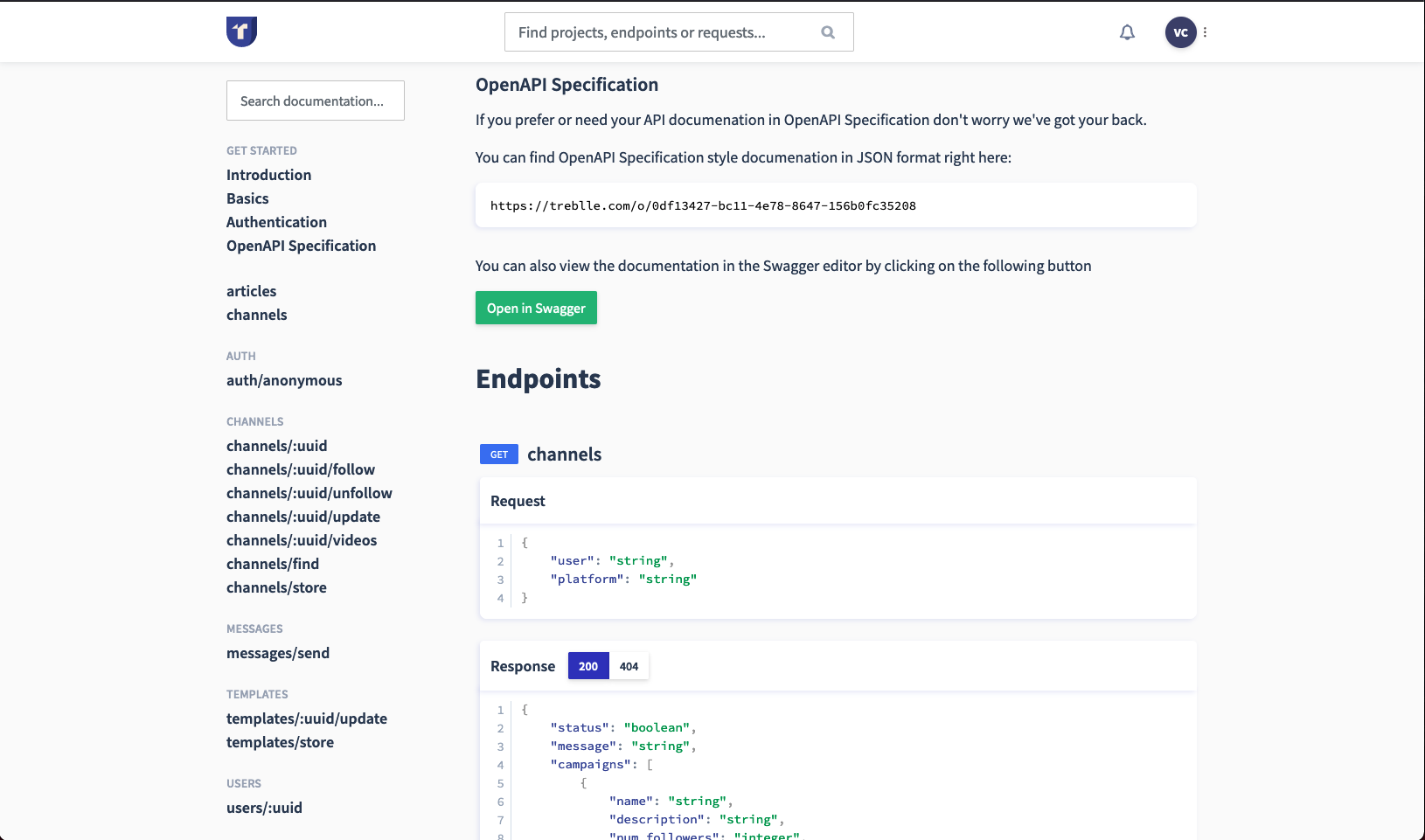
Task: Click the OpenAPI JSON URL box
Action: click(835, 205)
